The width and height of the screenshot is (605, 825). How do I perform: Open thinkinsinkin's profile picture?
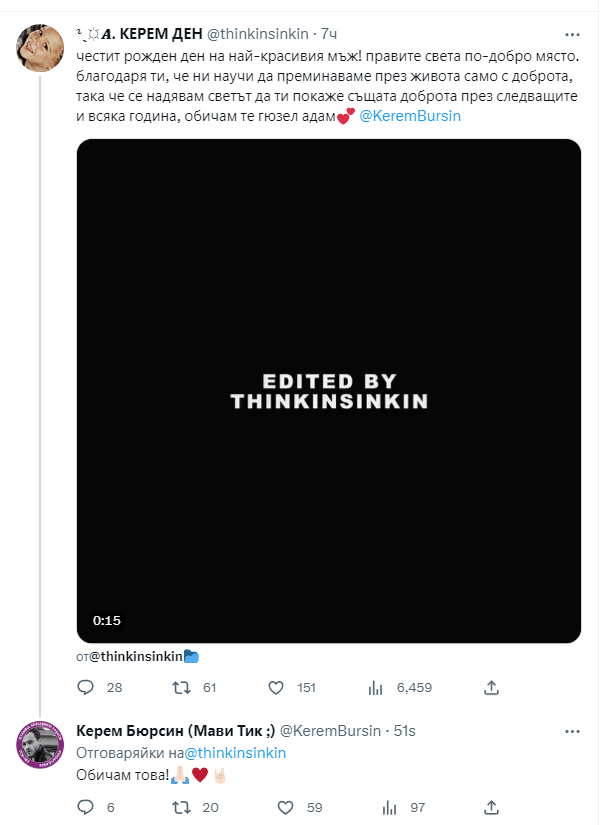coord(40,45)
